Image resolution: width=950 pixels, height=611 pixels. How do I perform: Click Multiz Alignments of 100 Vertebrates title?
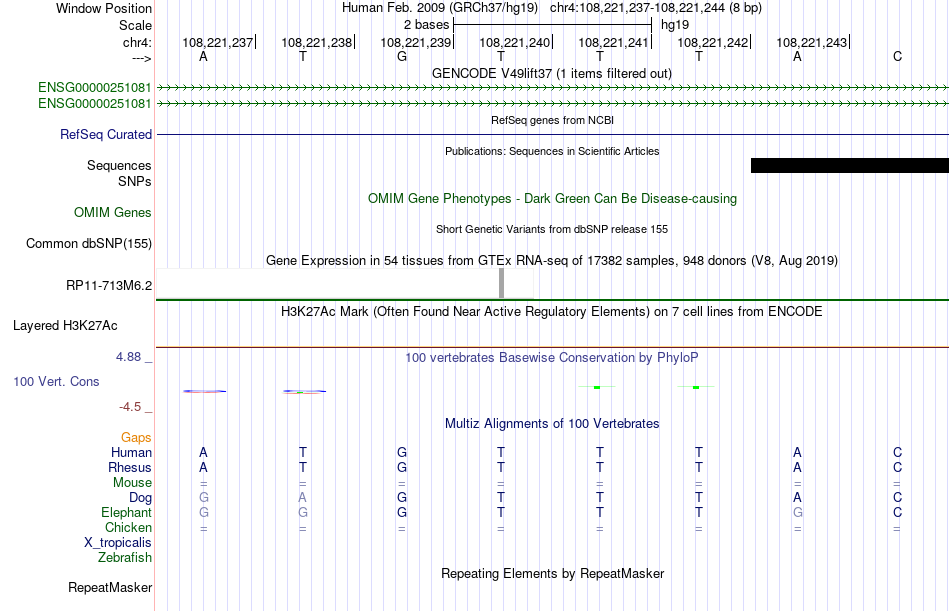coord(552,424)
